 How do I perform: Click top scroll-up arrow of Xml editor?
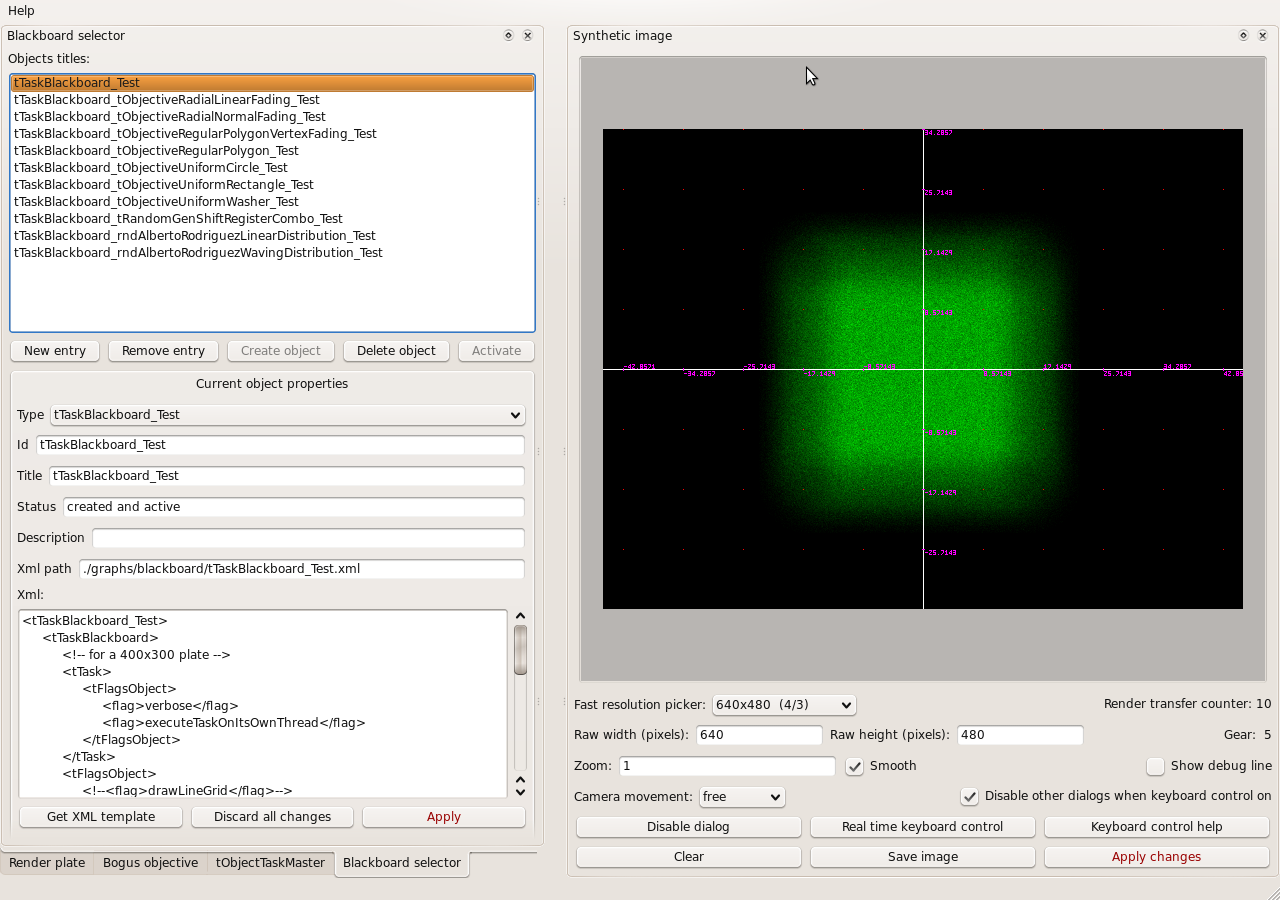(520, 617)
